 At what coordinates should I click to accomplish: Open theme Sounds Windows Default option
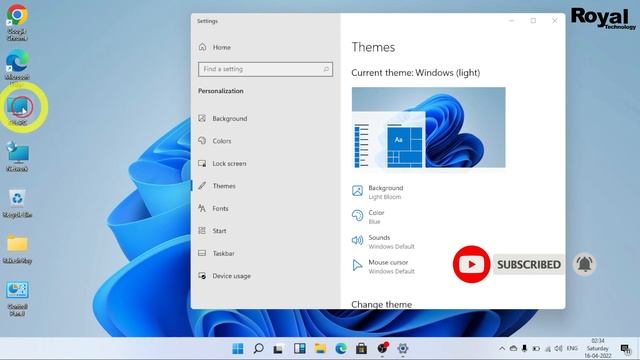pyautogui.click(x=383, y=242)
